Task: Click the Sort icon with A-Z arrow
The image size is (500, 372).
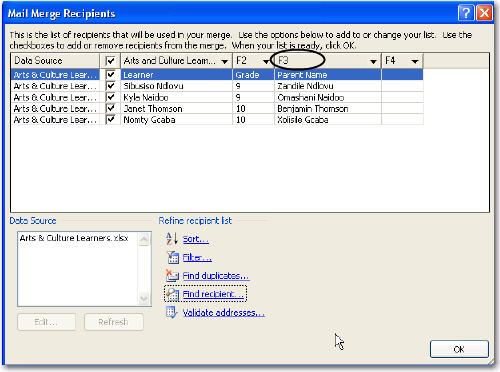Action: pyautogui.click(x=172, y=239)
